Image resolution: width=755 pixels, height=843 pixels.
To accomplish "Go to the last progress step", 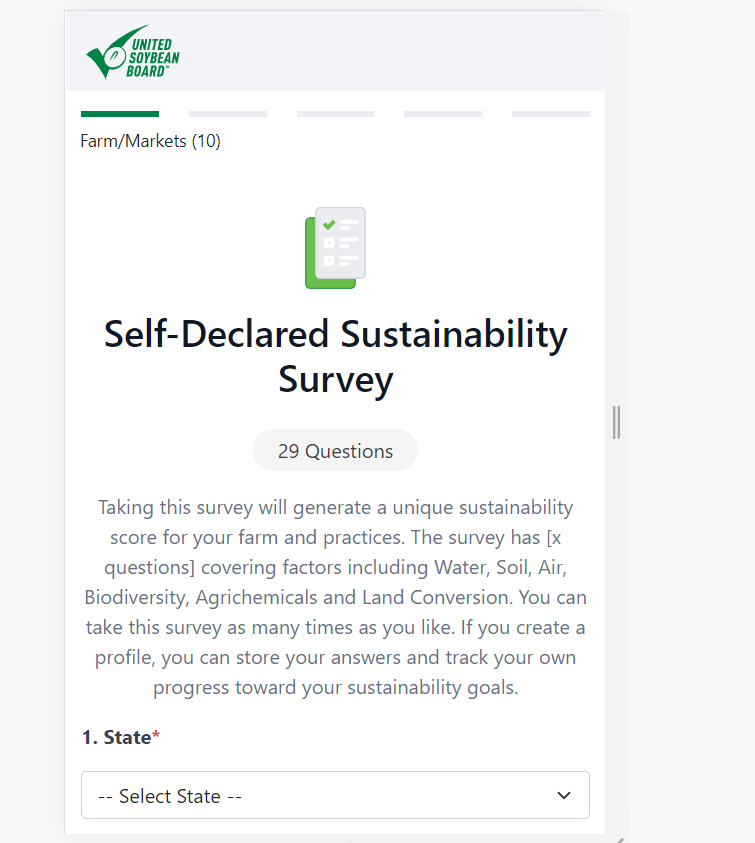I will [x=550, y=114].
